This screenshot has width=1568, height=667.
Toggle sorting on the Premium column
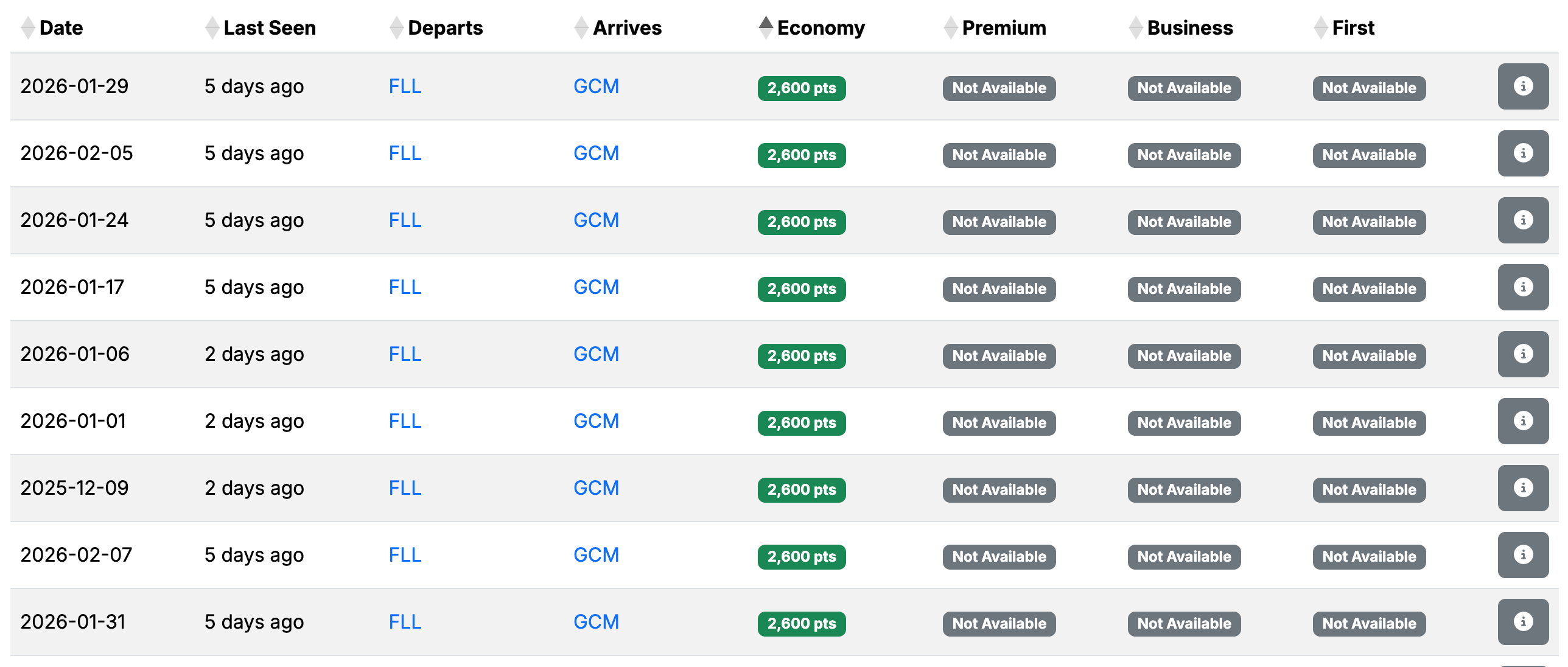pos(950,27)
